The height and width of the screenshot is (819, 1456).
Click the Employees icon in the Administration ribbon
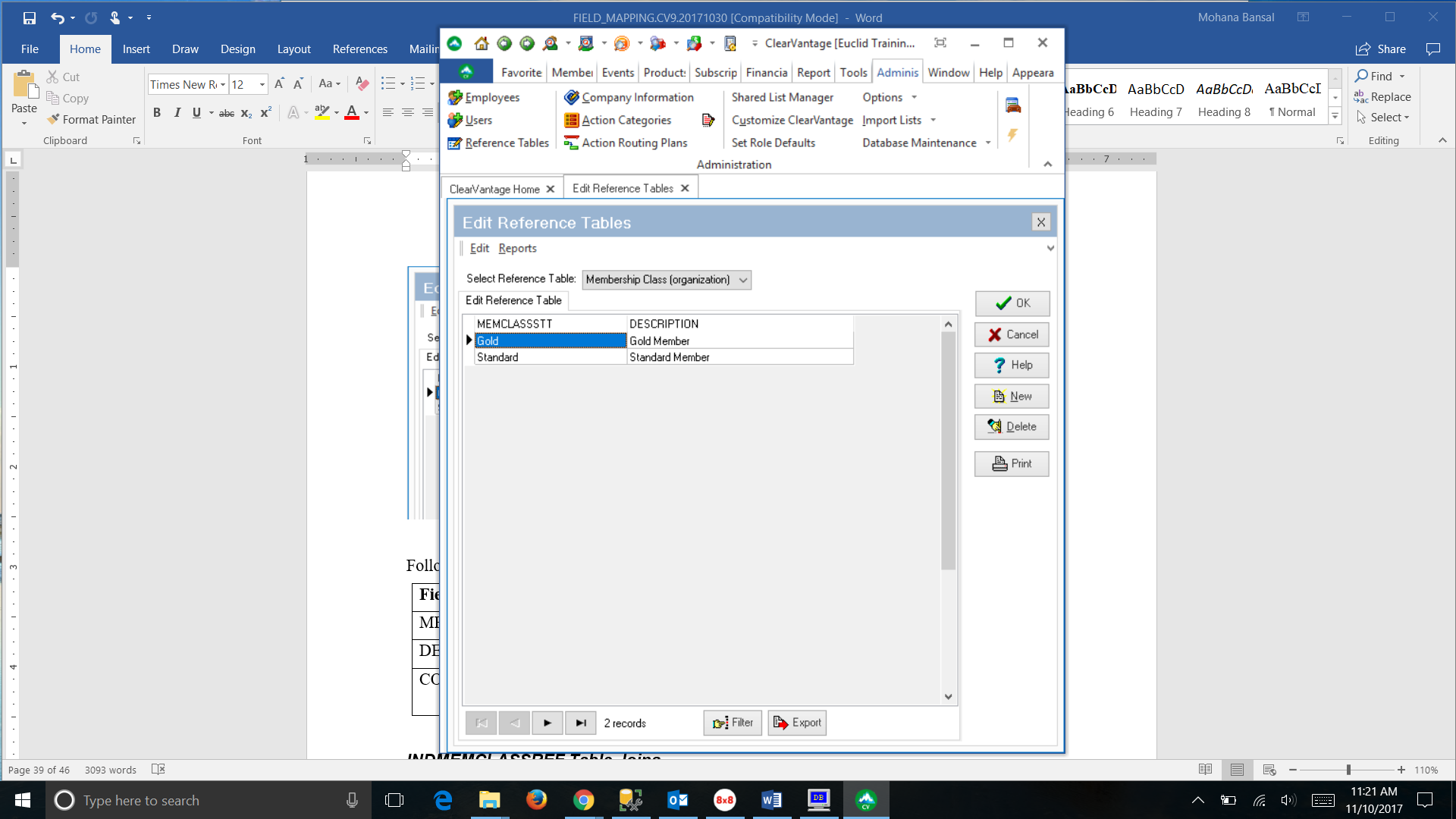click(x=455, y=97)
